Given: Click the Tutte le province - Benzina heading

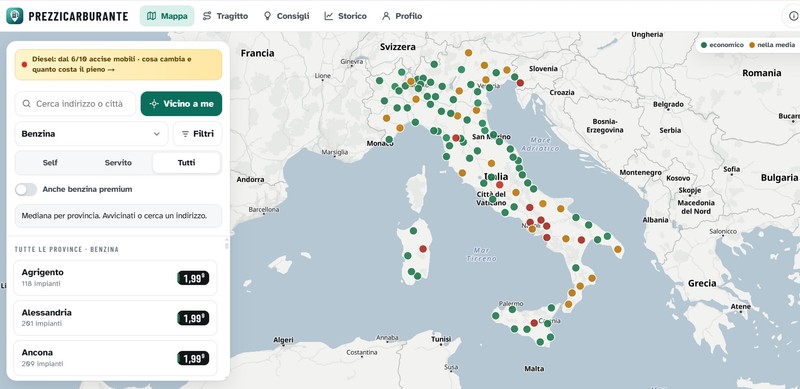Looking at the screenshot, I should coord(66,250).
